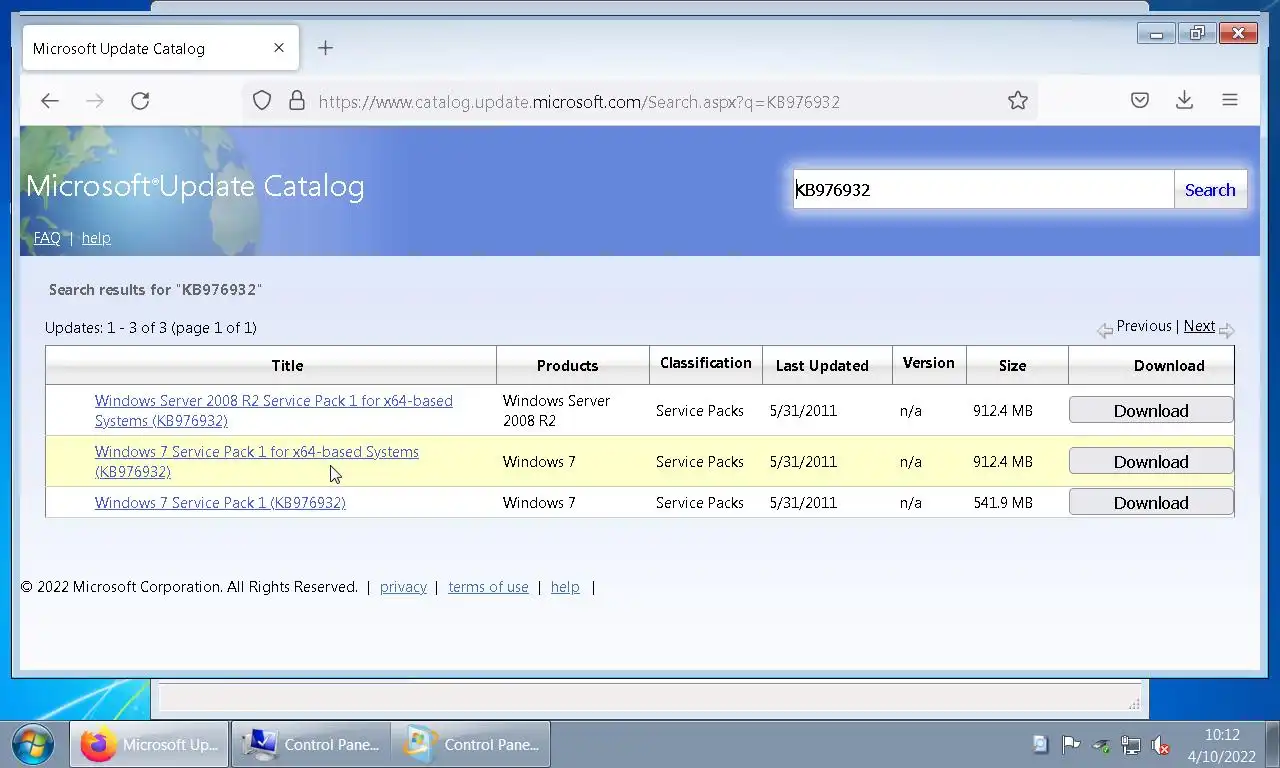This screenshot has width=1280, height=768.
Task: Click the KB976932 search input field
Action: [x=983, y=190]
